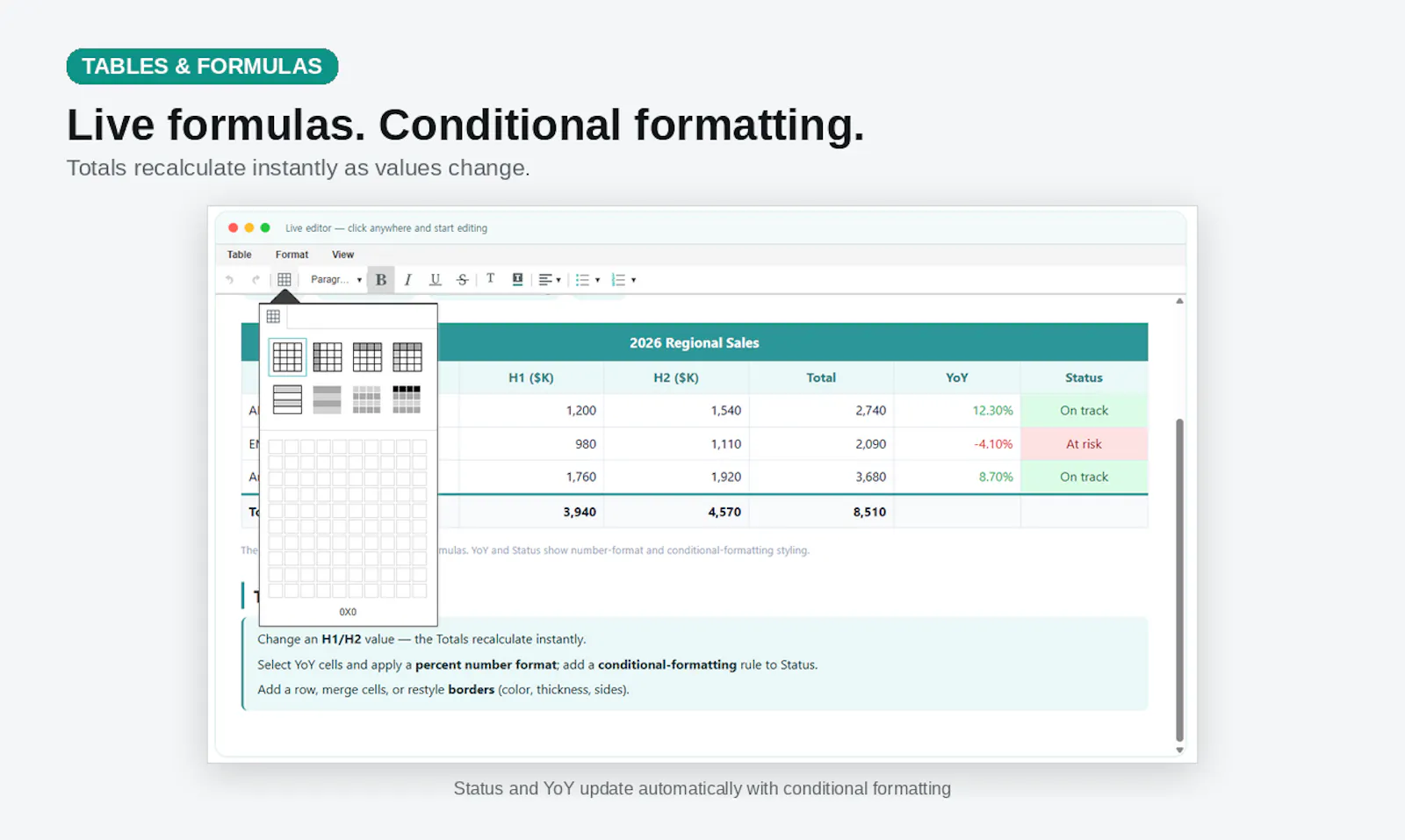The width and height of the screenshot is (1405, 840).
Task: Toggle Strikethrough formatting
Action: click(462, 280)
